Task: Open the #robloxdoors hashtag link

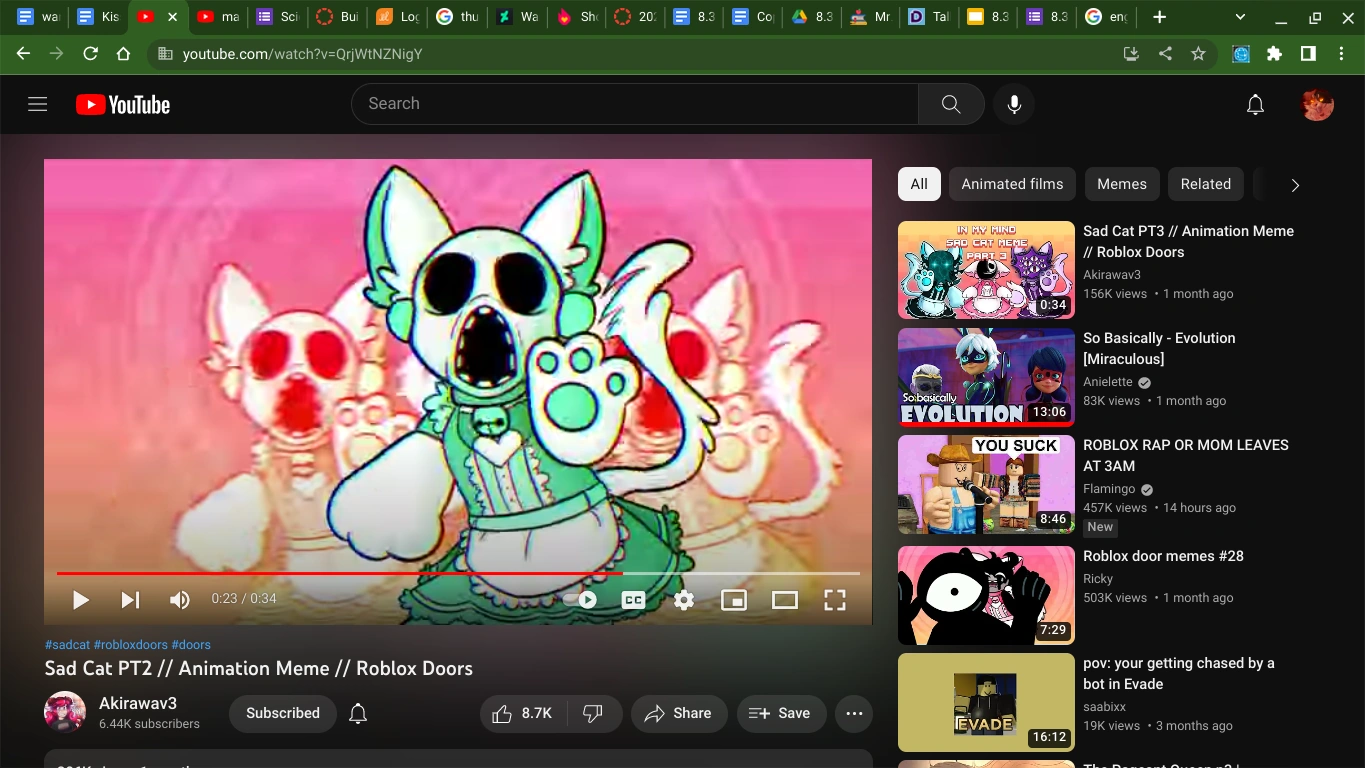Action: coord(131,645)
